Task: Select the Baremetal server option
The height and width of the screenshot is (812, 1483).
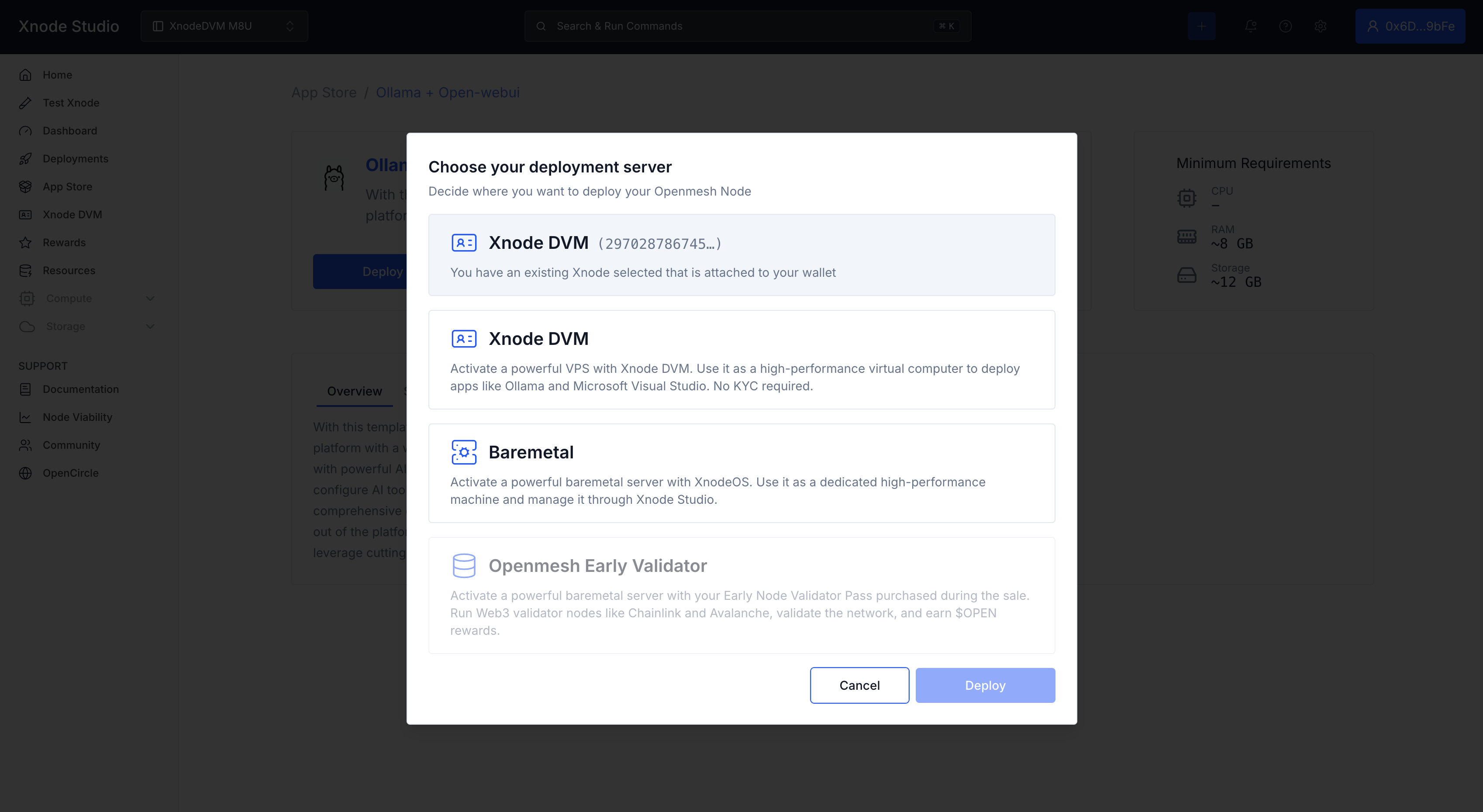Action: (x=741, y=473)
